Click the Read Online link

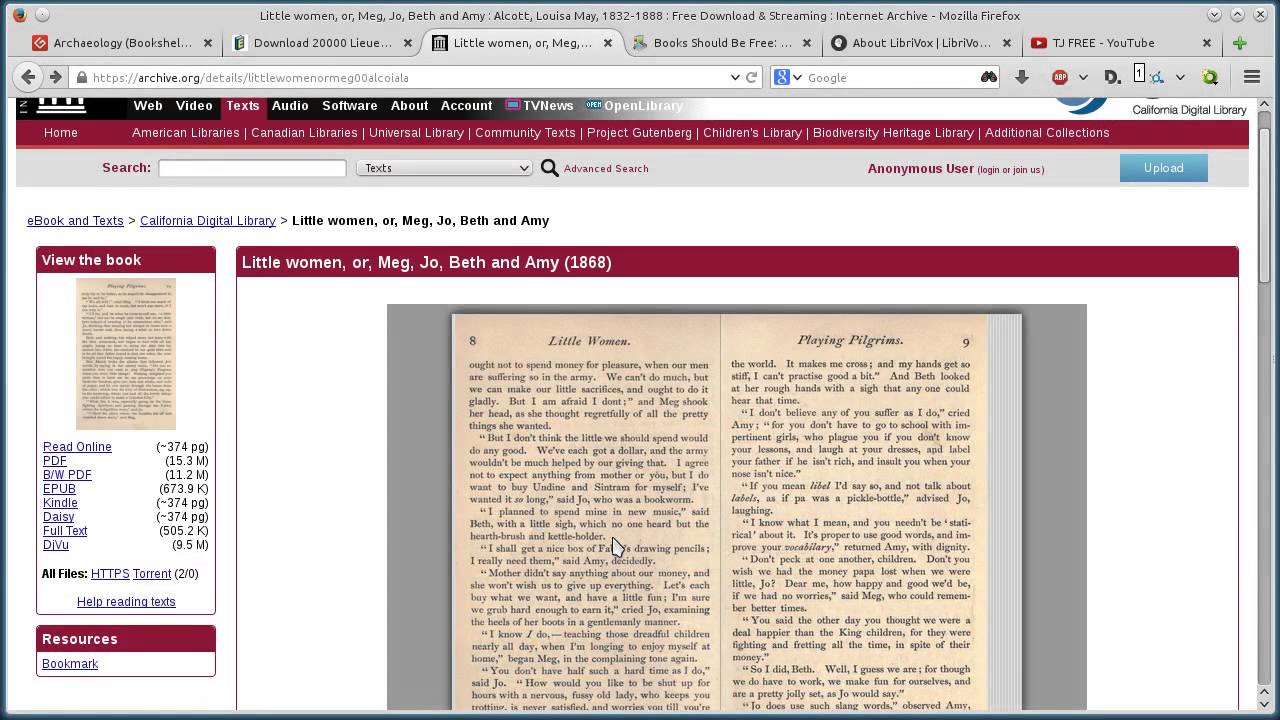coord(77,447)
